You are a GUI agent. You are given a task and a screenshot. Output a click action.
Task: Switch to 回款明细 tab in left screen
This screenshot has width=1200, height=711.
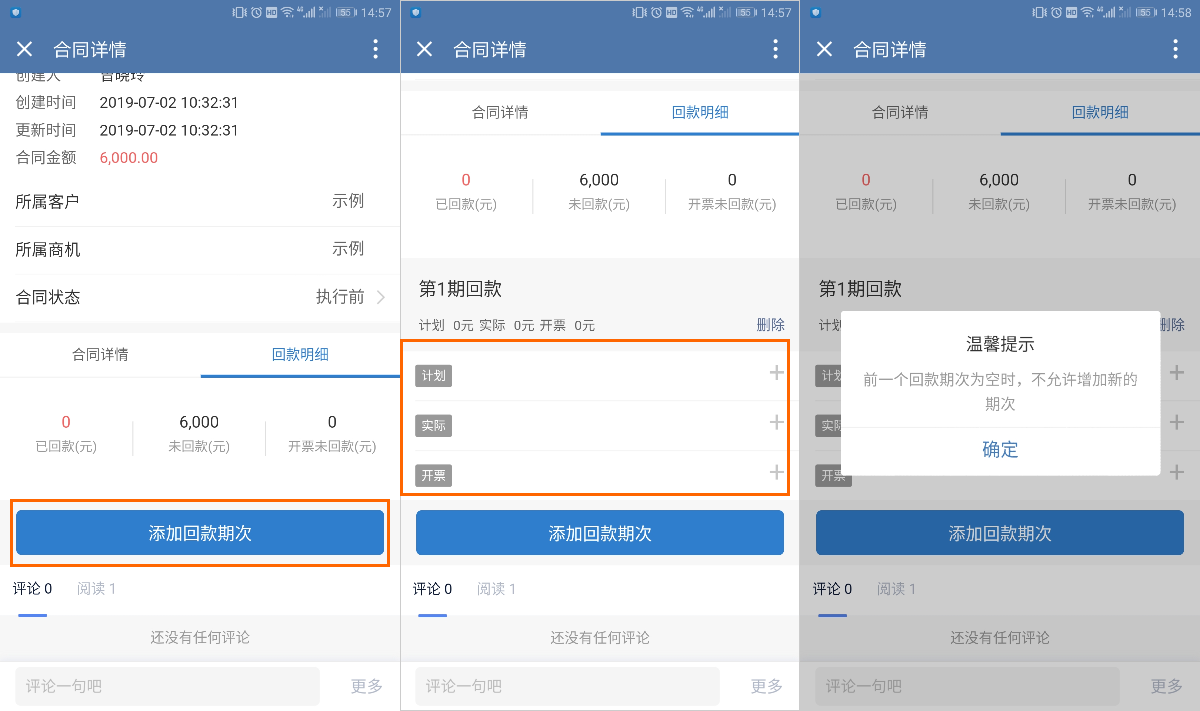pos(300,354)
